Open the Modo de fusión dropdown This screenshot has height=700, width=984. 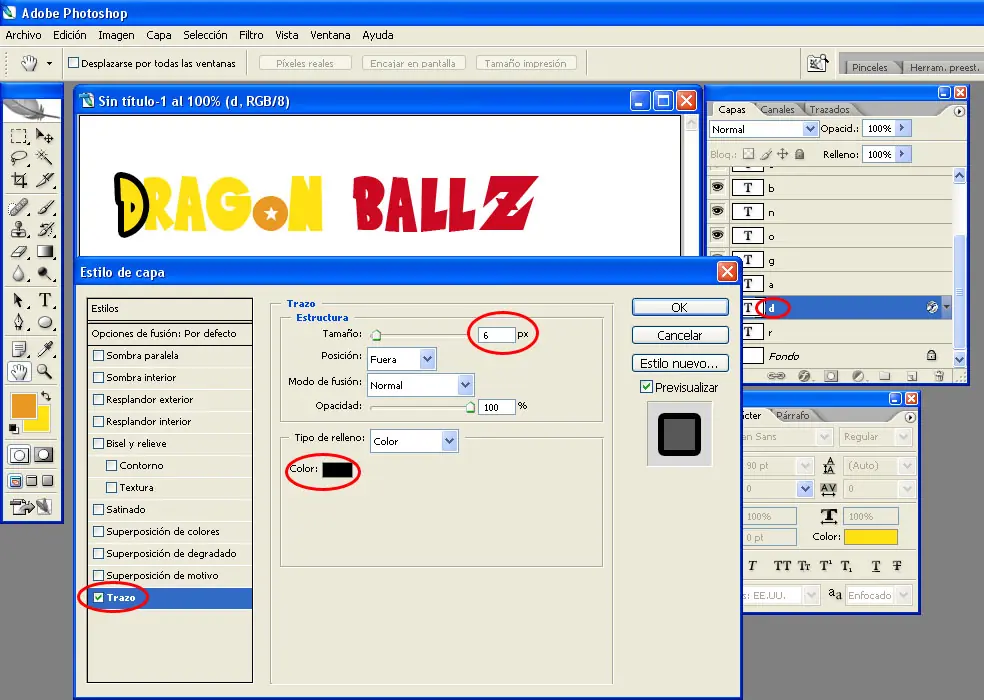click(x=465, y=385)
